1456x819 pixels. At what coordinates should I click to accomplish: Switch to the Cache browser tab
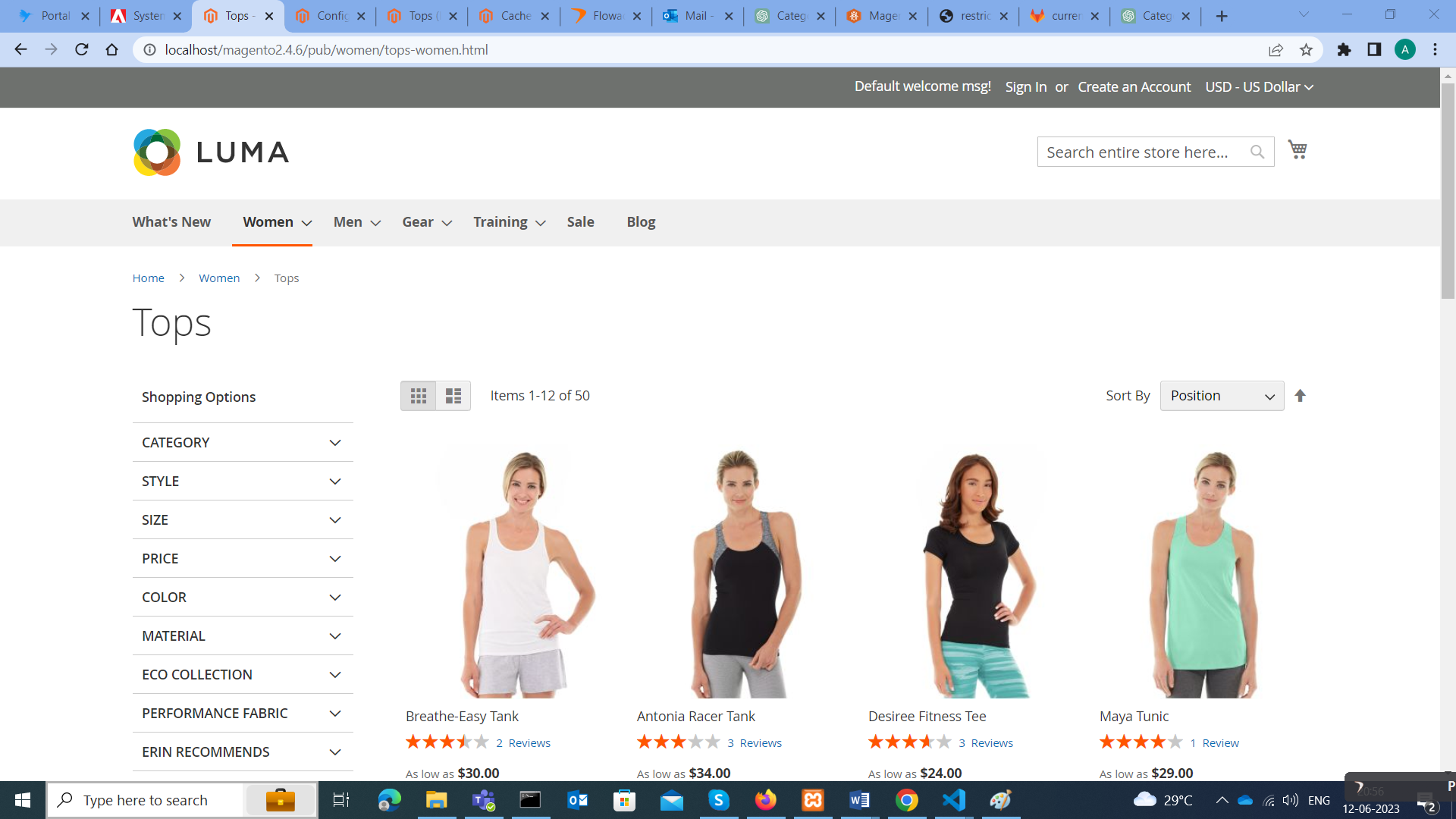pyautogui.click(x=513, y=15)
